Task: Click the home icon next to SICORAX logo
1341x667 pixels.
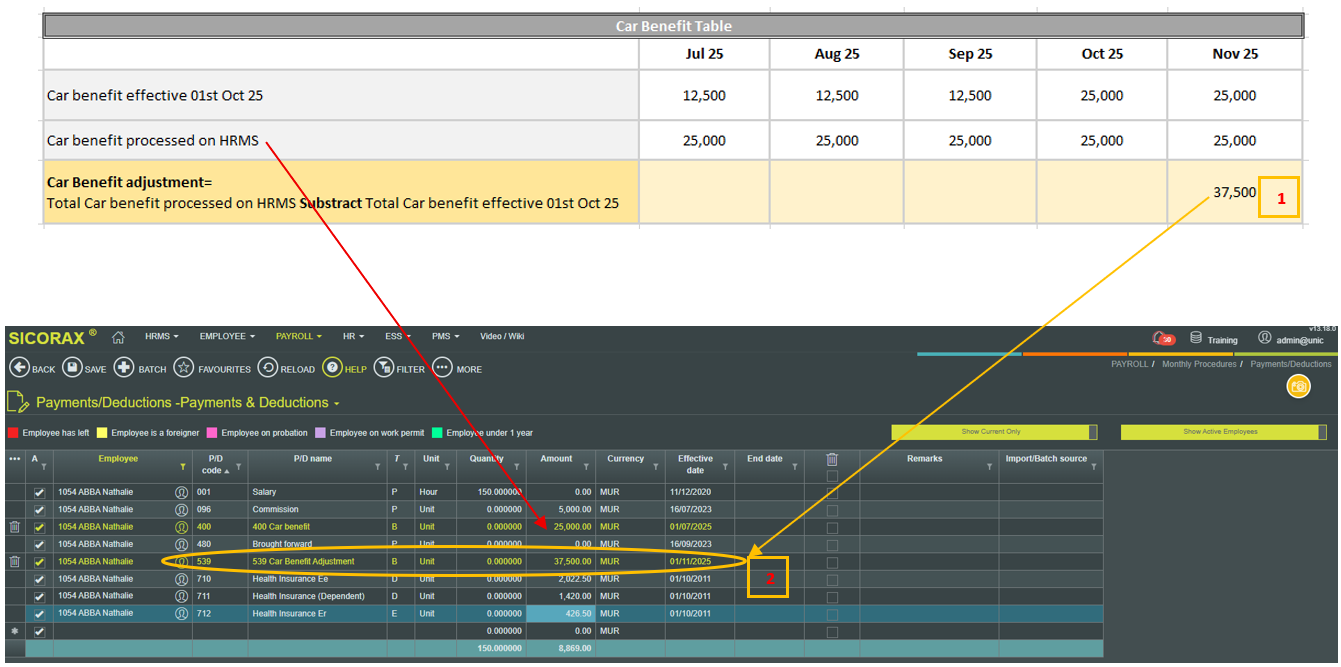Action: (x=118, y=337)
